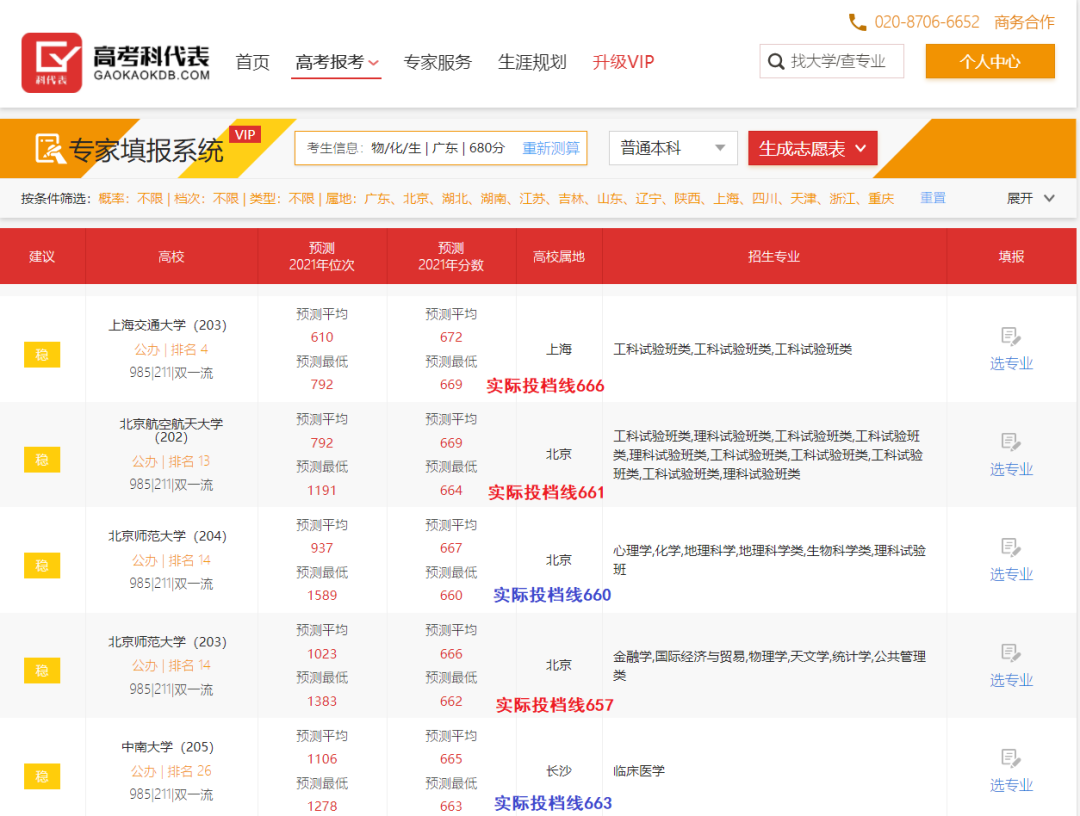Click 选专业 for 上海交通大学
Viewport: 1080px width, 816px height.
click(x=1011, y=364)
